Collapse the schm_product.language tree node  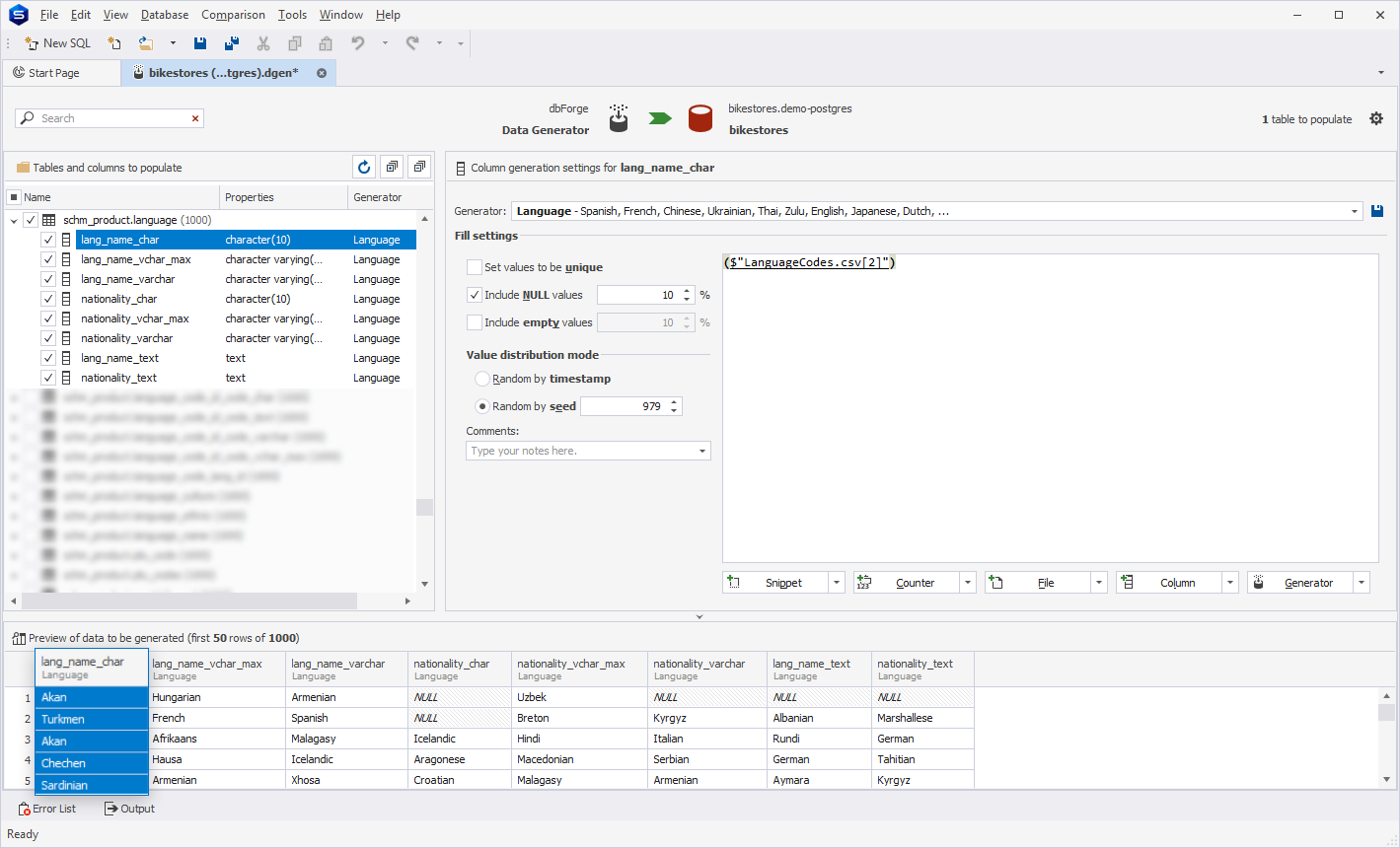[14, 220]
